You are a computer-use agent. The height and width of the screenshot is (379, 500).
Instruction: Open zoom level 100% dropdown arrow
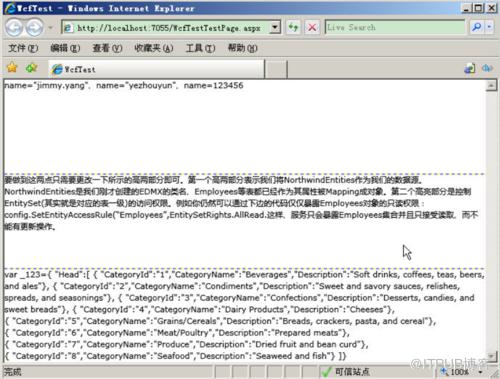480,372
